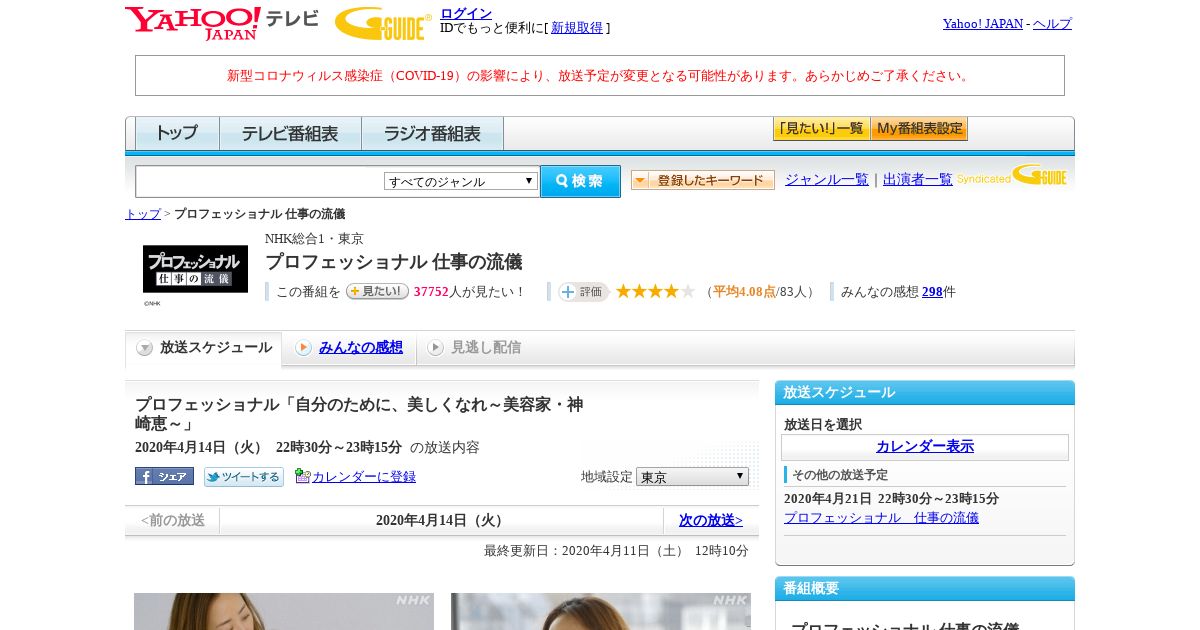Click the NHK総合1・東京 channel label
Image resolution: width=1200 pixels, height=630 pixels.
314,239
